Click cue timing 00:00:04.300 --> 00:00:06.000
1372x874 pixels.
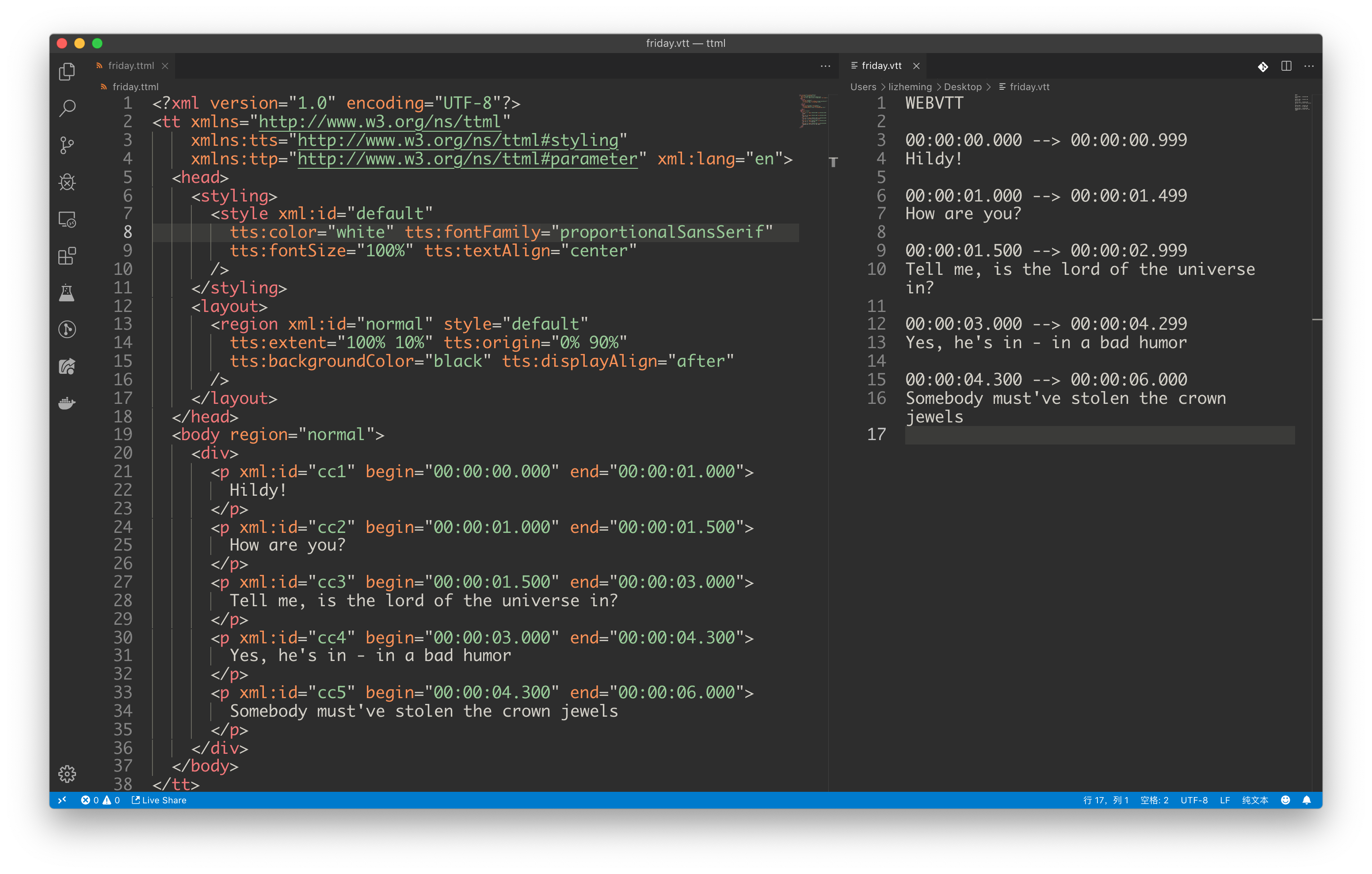1046,380
